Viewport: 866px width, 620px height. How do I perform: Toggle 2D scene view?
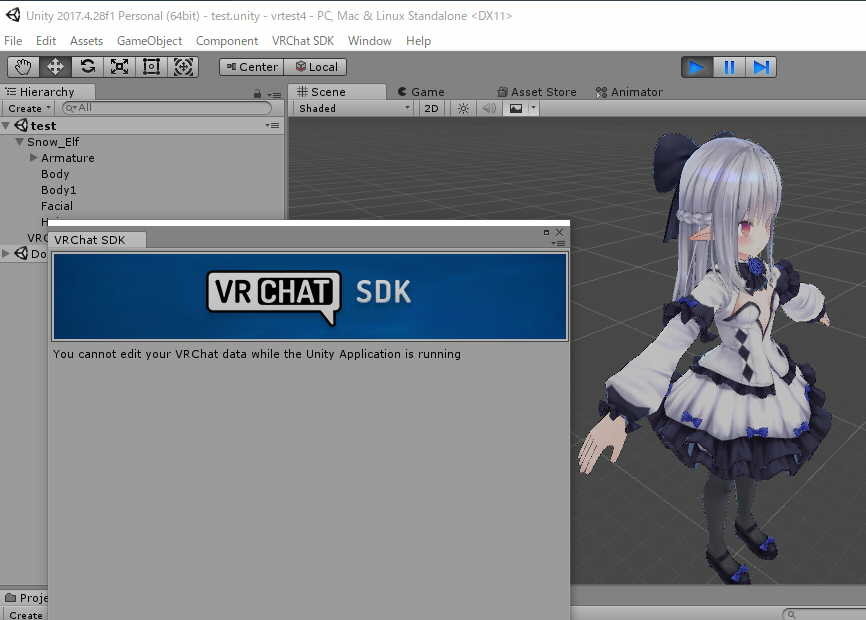coord(431,108)
